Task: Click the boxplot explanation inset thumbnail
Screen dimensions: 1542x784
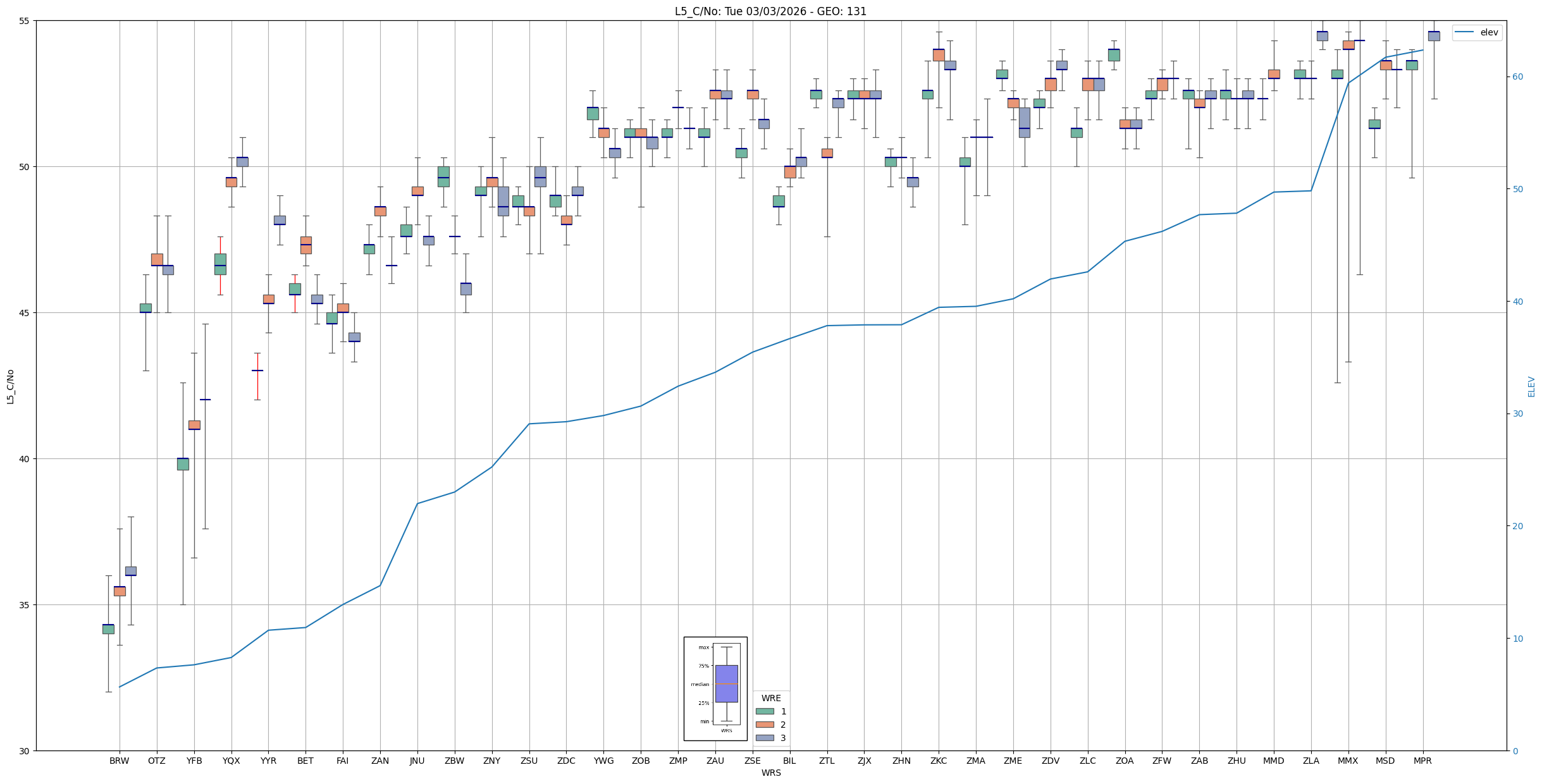Action: [x=715, y=689]
